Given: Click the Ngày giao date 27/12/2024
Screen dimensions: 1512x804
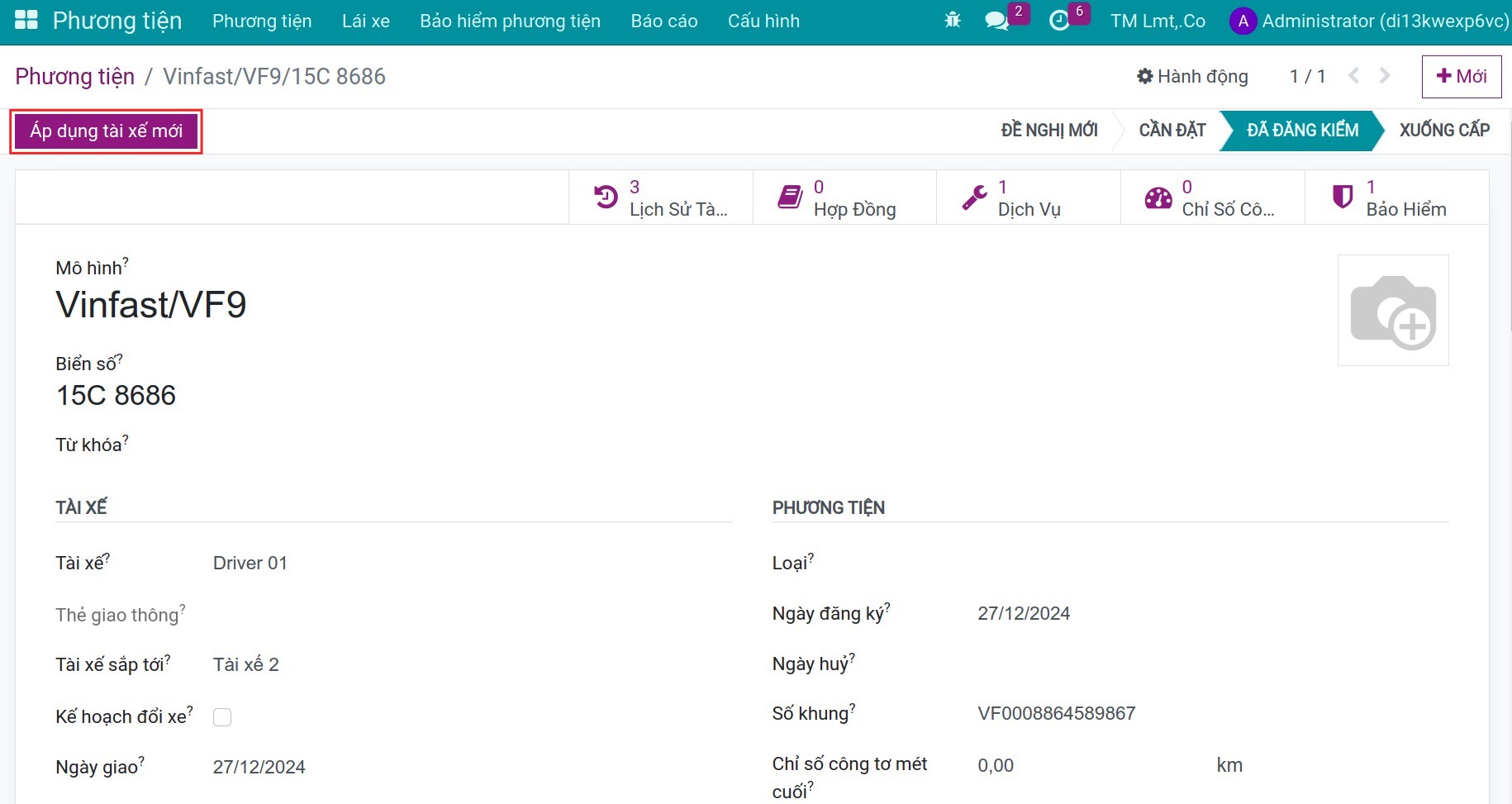Looking at the screenshot, I should click(x=259, y=768).
